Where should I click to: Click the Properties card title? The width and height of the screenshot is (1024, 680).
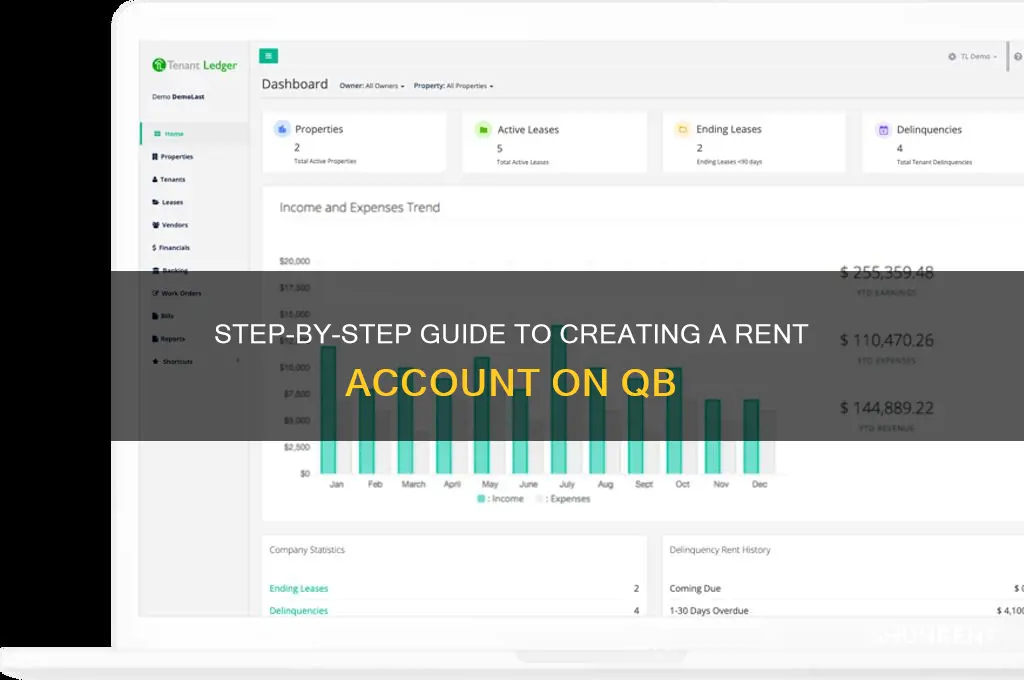[x=319, y=129]
